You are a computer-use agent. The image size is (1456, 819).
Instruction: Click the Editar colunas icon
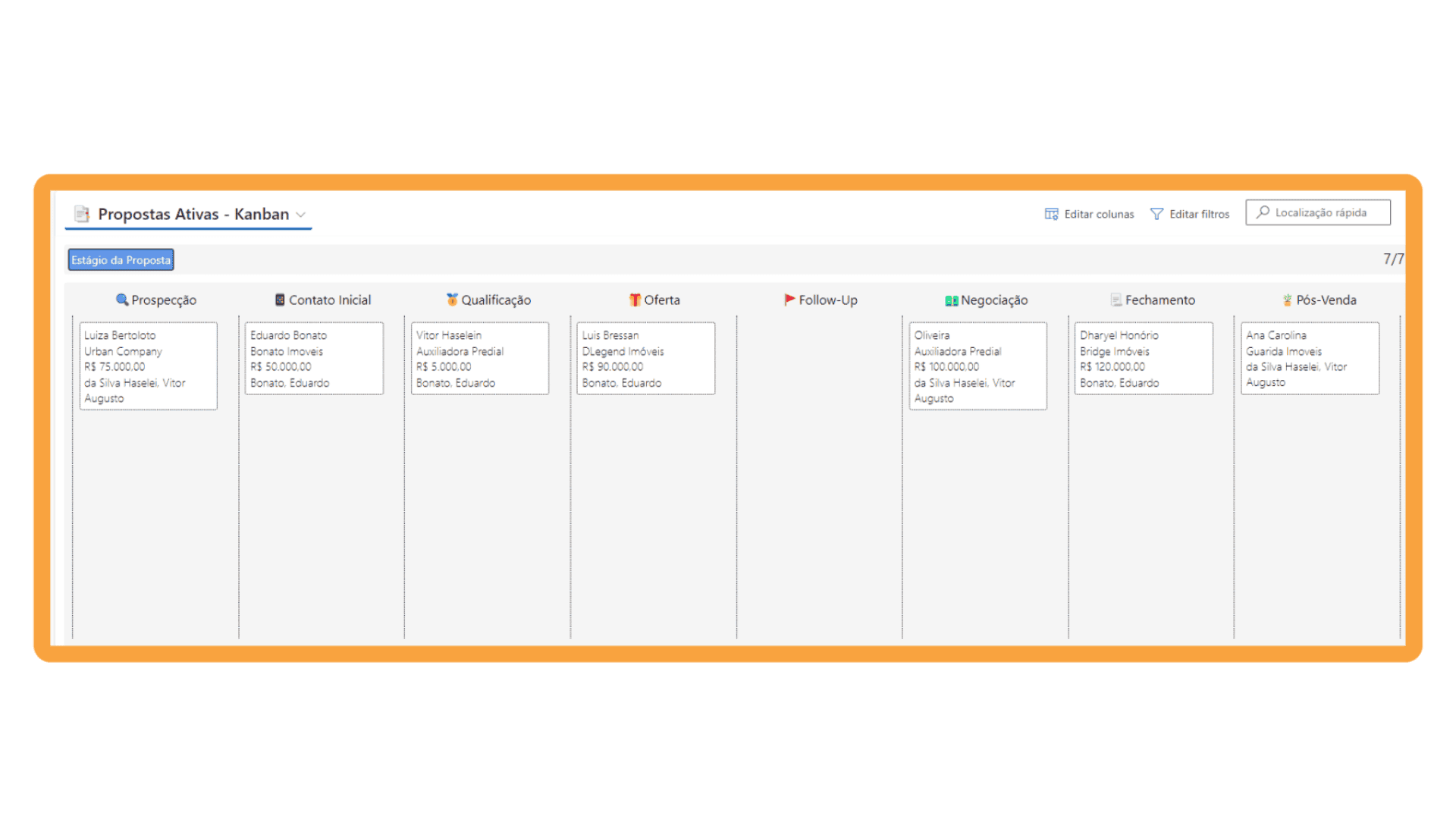[1051, 214]
